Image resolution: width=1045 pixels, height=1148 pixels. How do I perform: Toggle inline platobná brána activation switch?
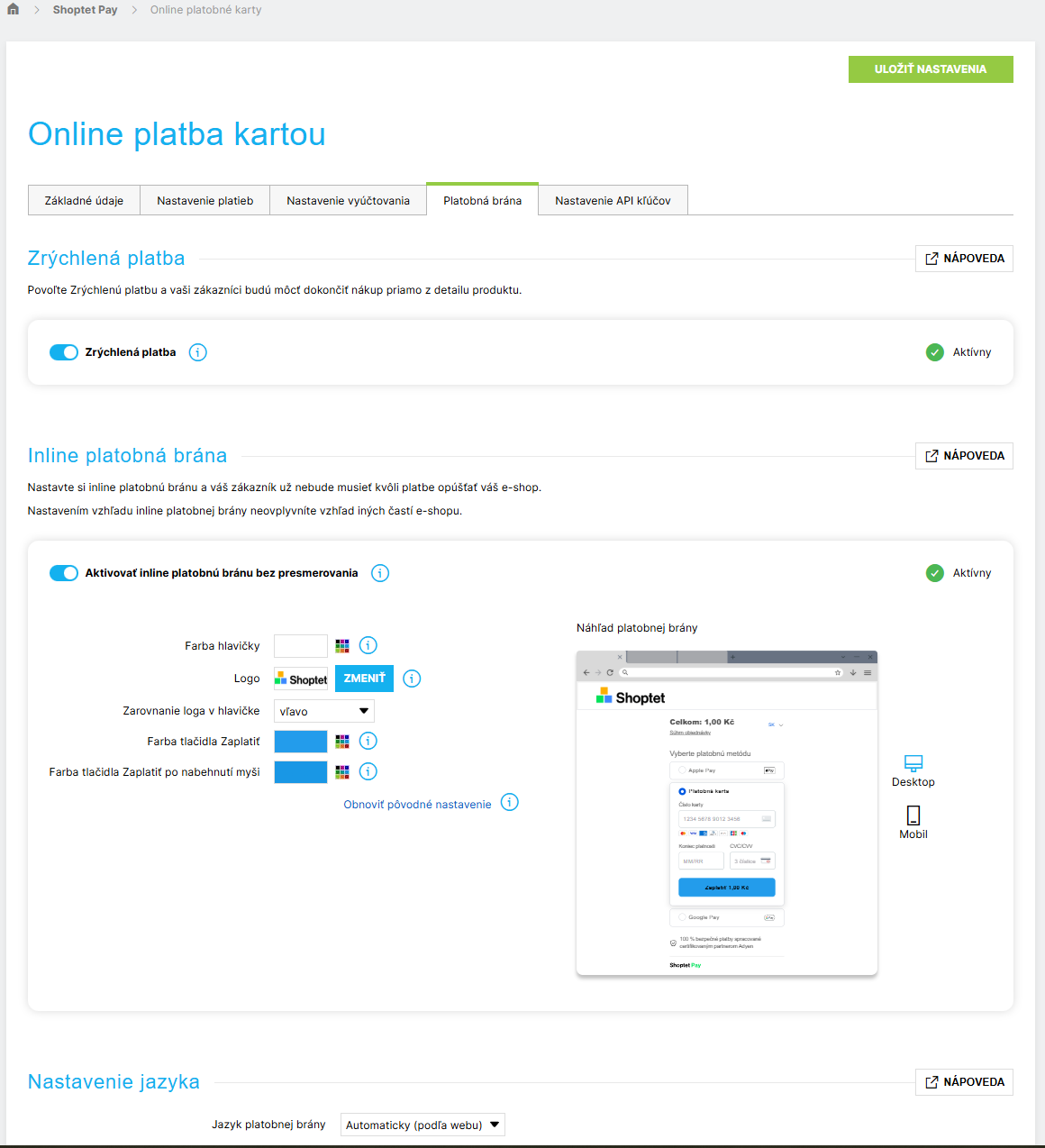tap(64, 573)
